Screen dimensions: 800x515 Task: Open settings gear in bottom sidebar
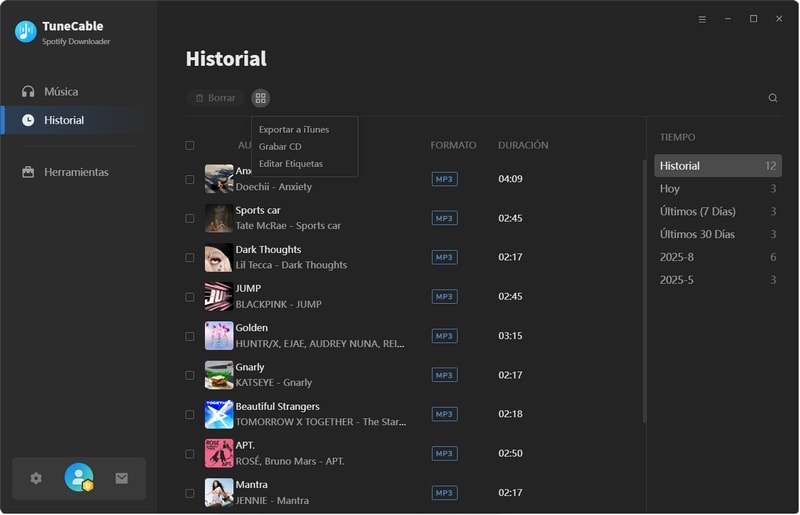tap(36, 478)
